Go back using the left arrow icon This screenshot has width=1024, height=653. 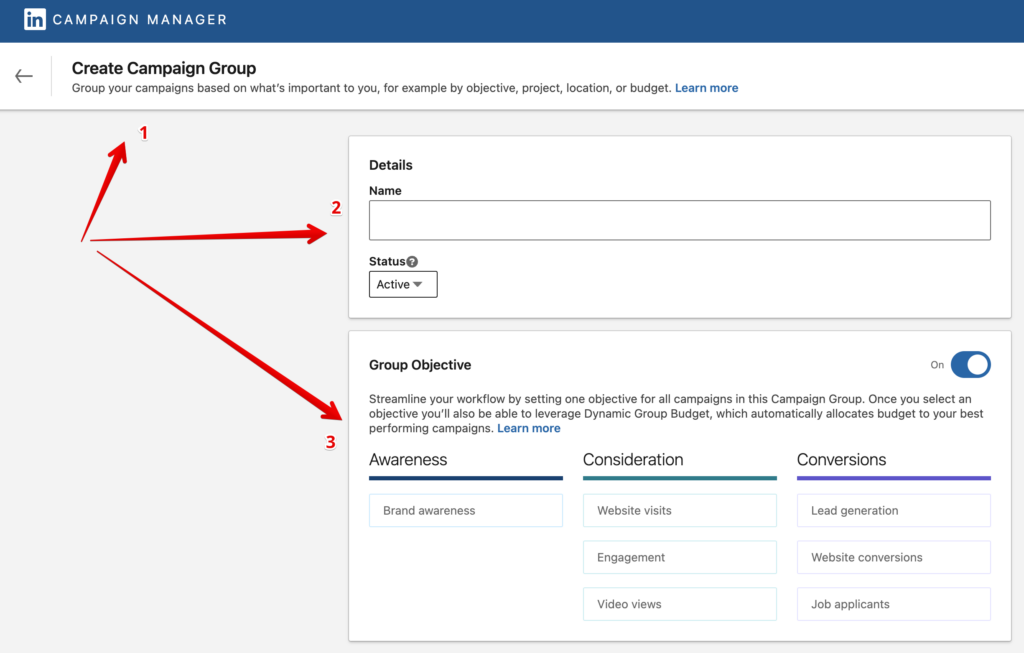coord(24,76)
